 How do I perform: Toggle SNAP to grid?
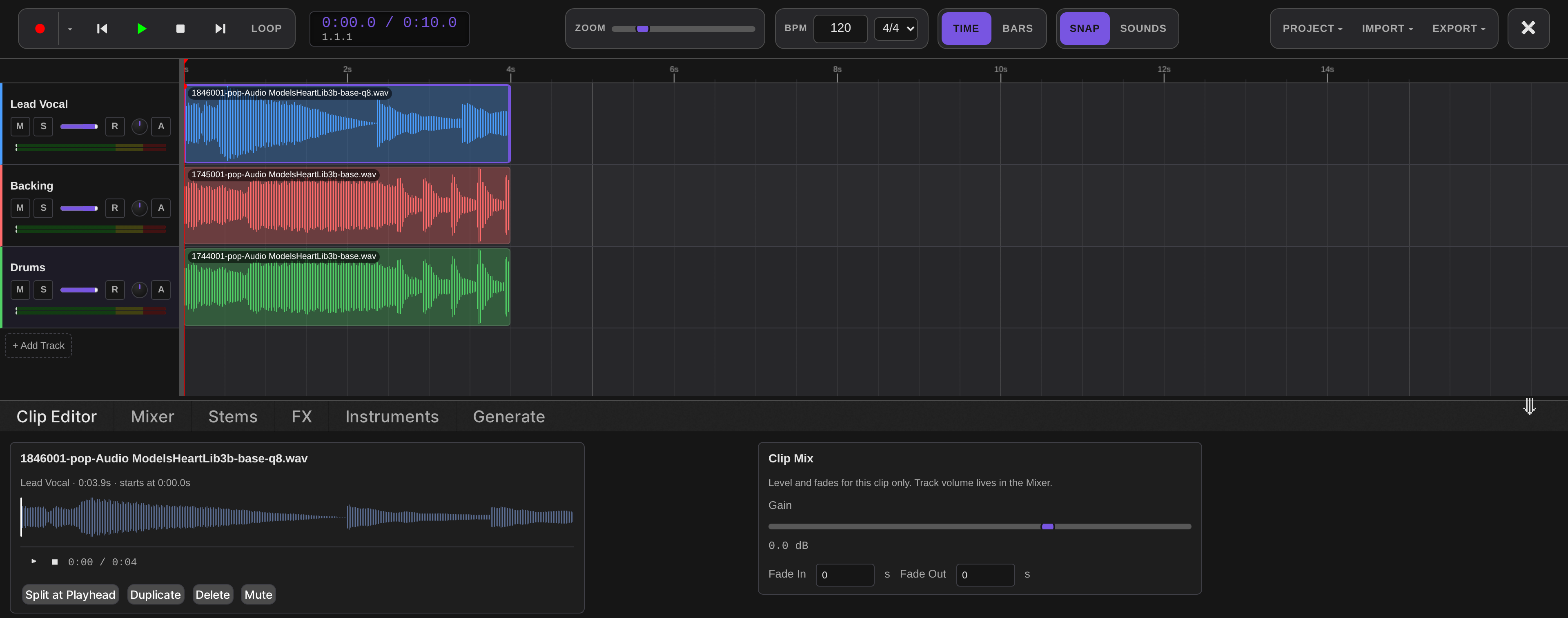[1084, 29]
